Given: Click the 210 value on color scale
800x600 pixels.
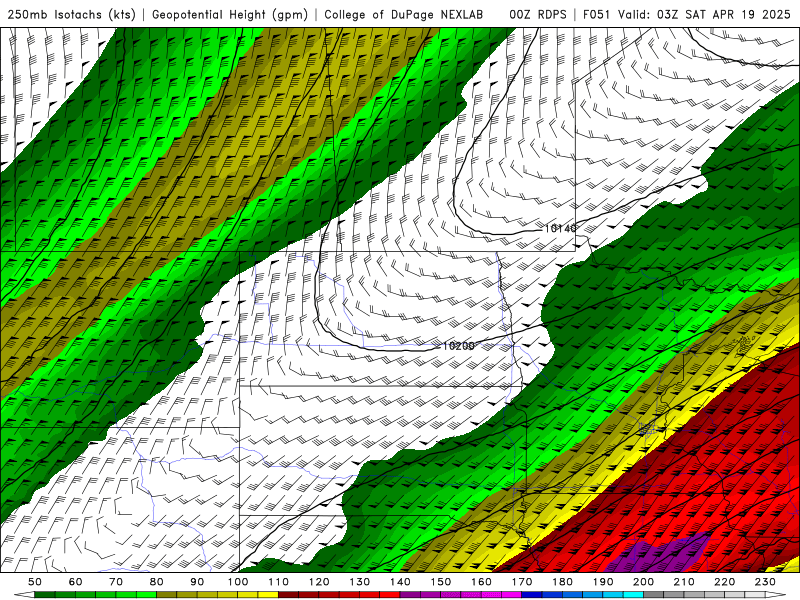Looking at the screenshot, I should pos(684,582).
